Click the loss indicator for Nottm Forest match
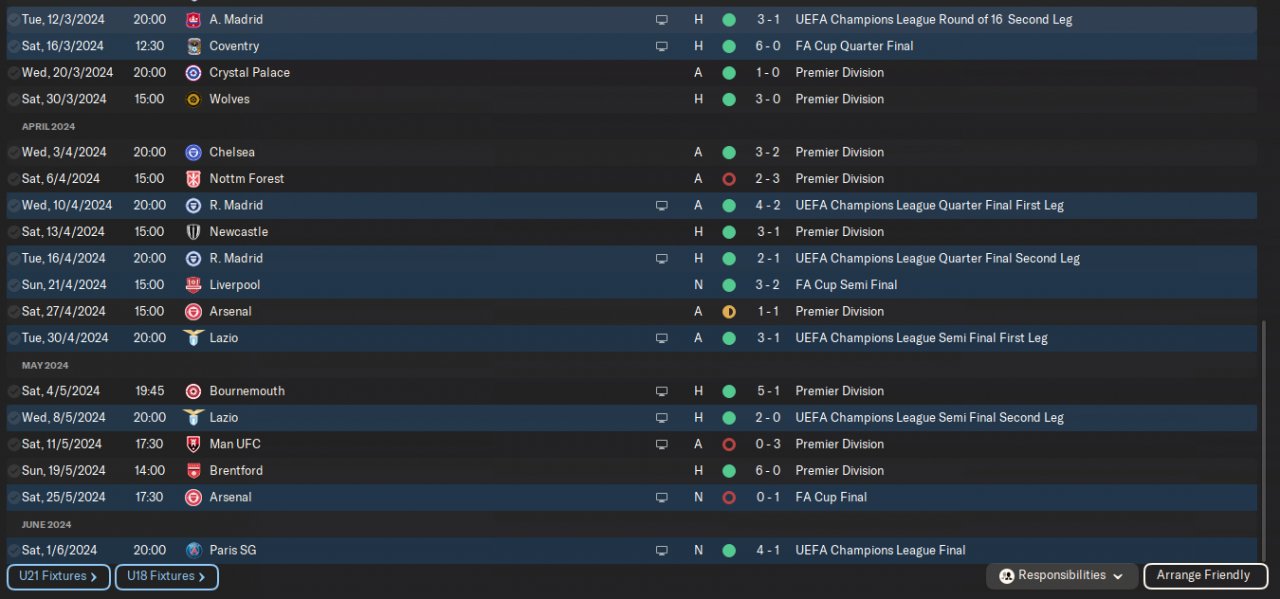This screenshot has height=599, width=1280. pyautogui.click(x=729, y=179)
